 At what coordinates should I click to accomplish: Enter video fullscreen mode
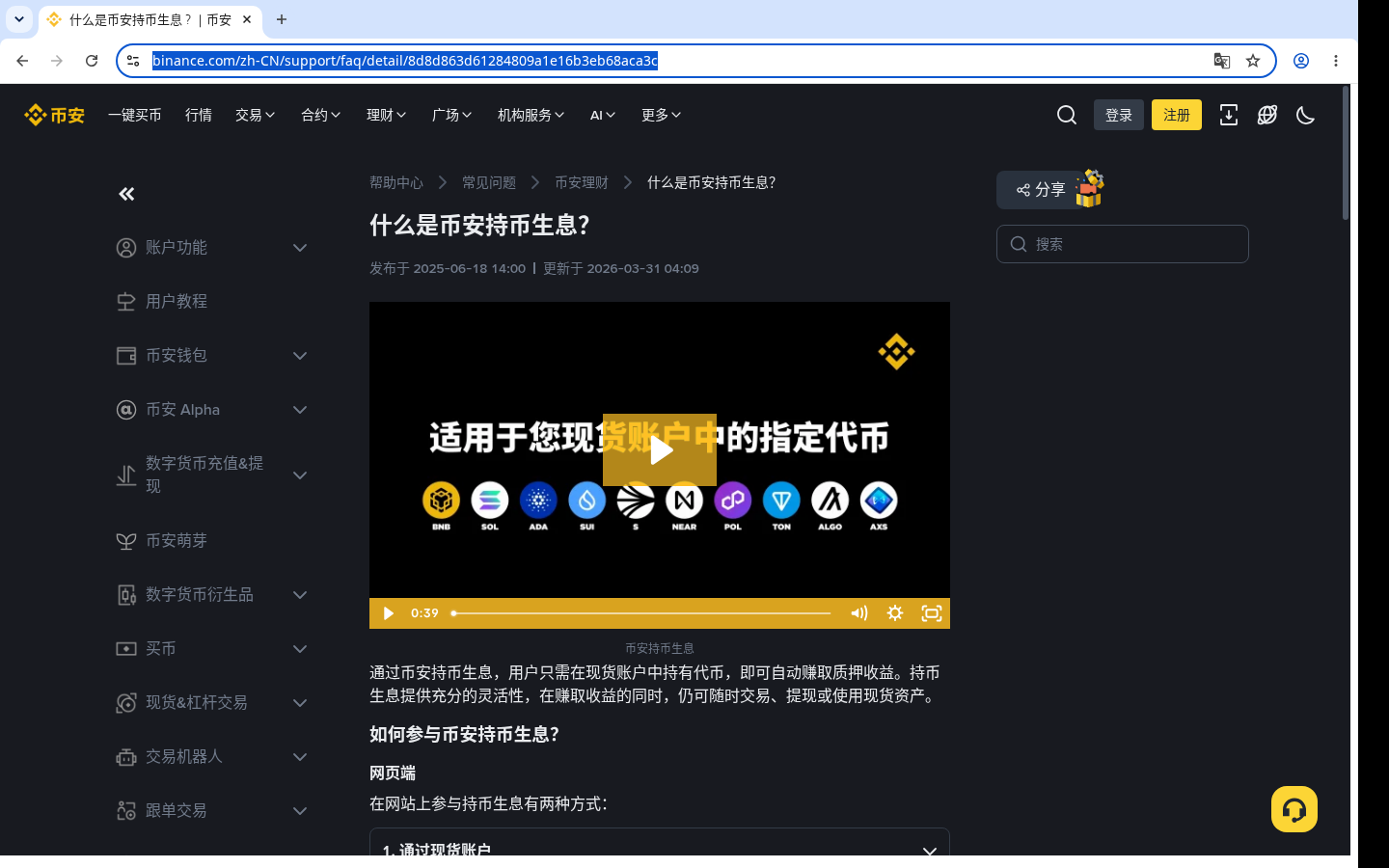click(x=932, y=613)
